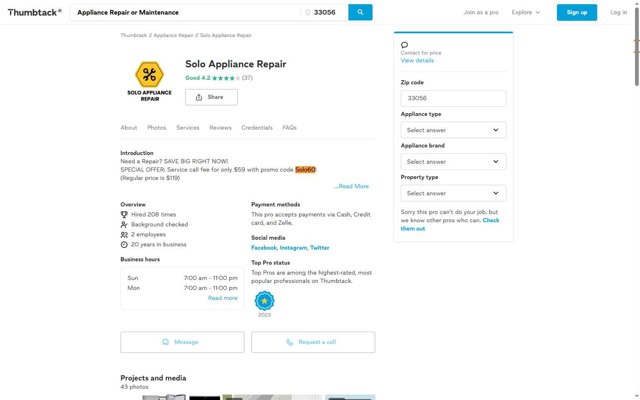640x400 pixels.
Task: Click the star rating icons
Action: (x=226, y=78)
